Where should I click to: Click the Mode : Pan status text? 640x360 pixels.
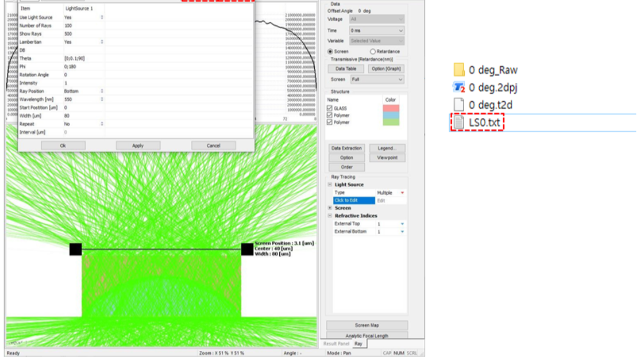click(x=339, y=353)
